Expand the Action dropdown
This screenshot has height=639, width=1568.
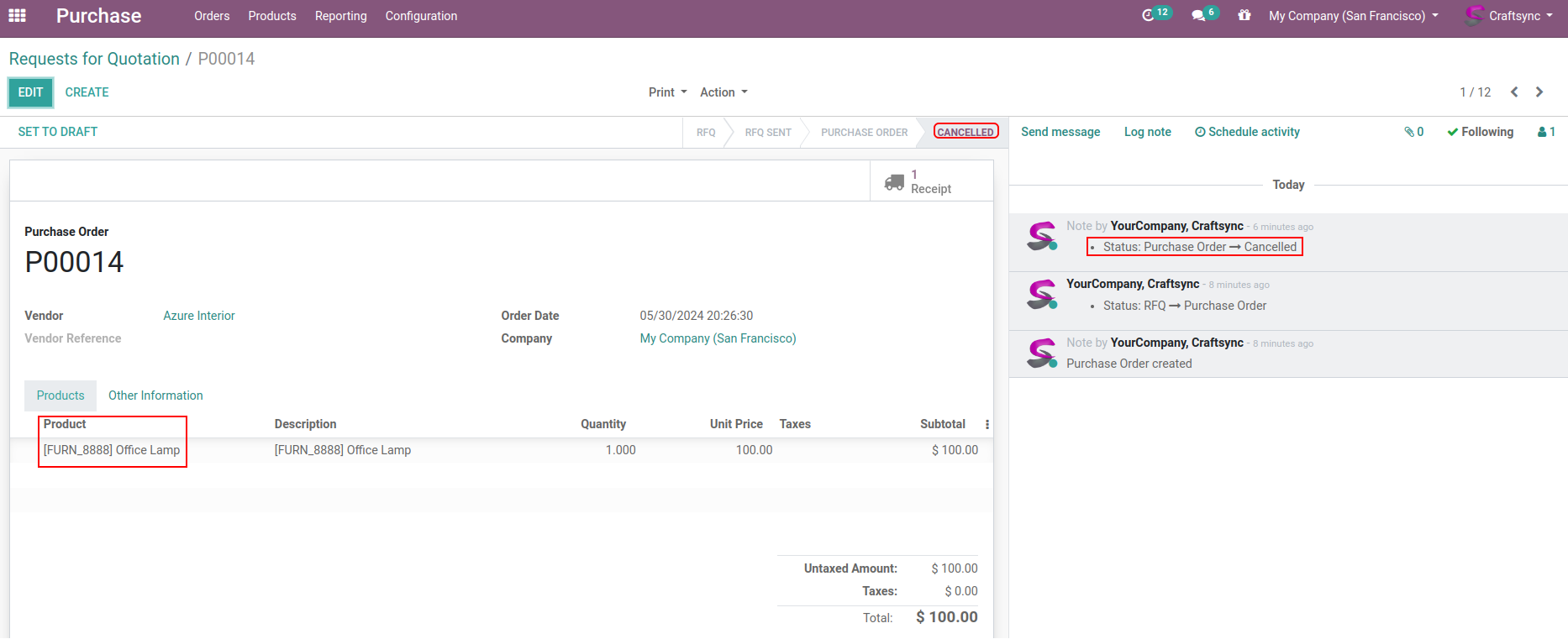coord(723,92)
